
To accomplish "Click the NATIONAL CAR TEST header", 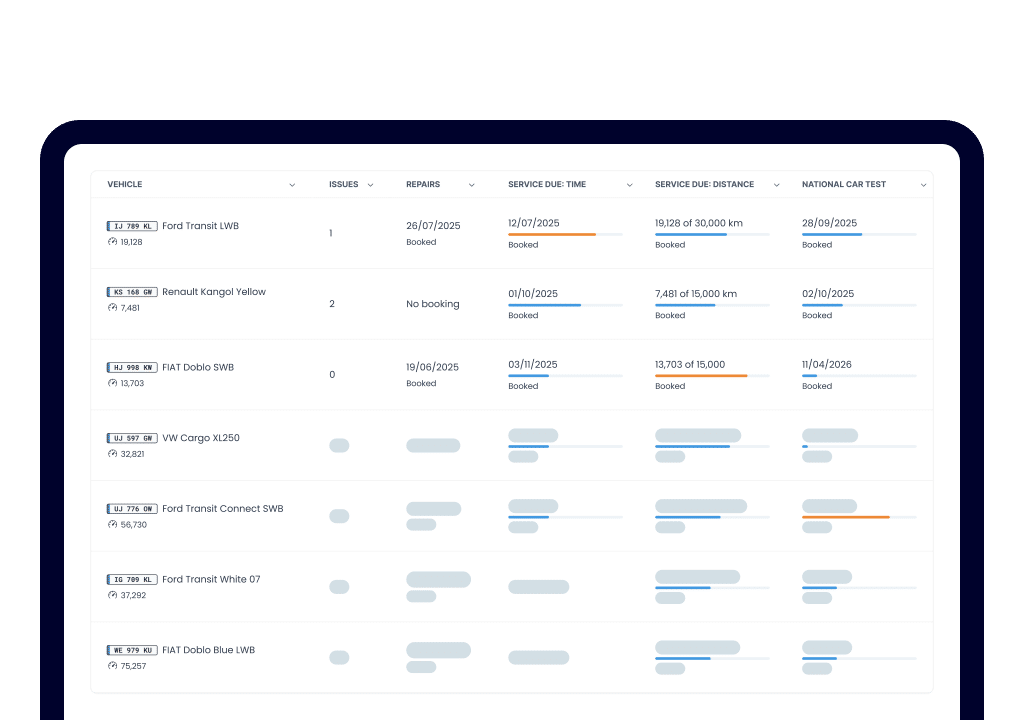I will coord(844,184).
